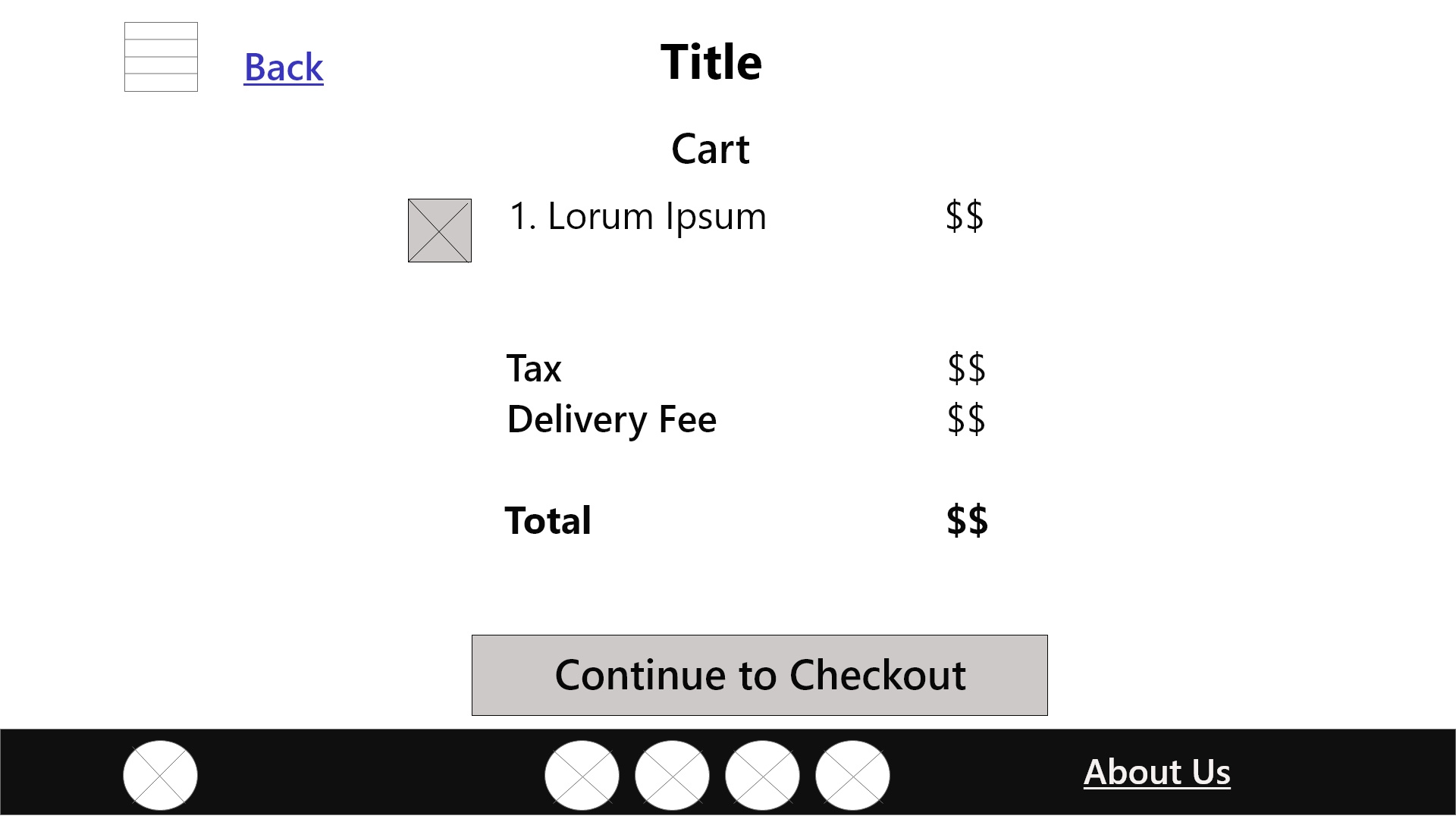This screenshot has width=1456, height=819.
Task: Click the Cart heading text
Action: pos(711,149)
